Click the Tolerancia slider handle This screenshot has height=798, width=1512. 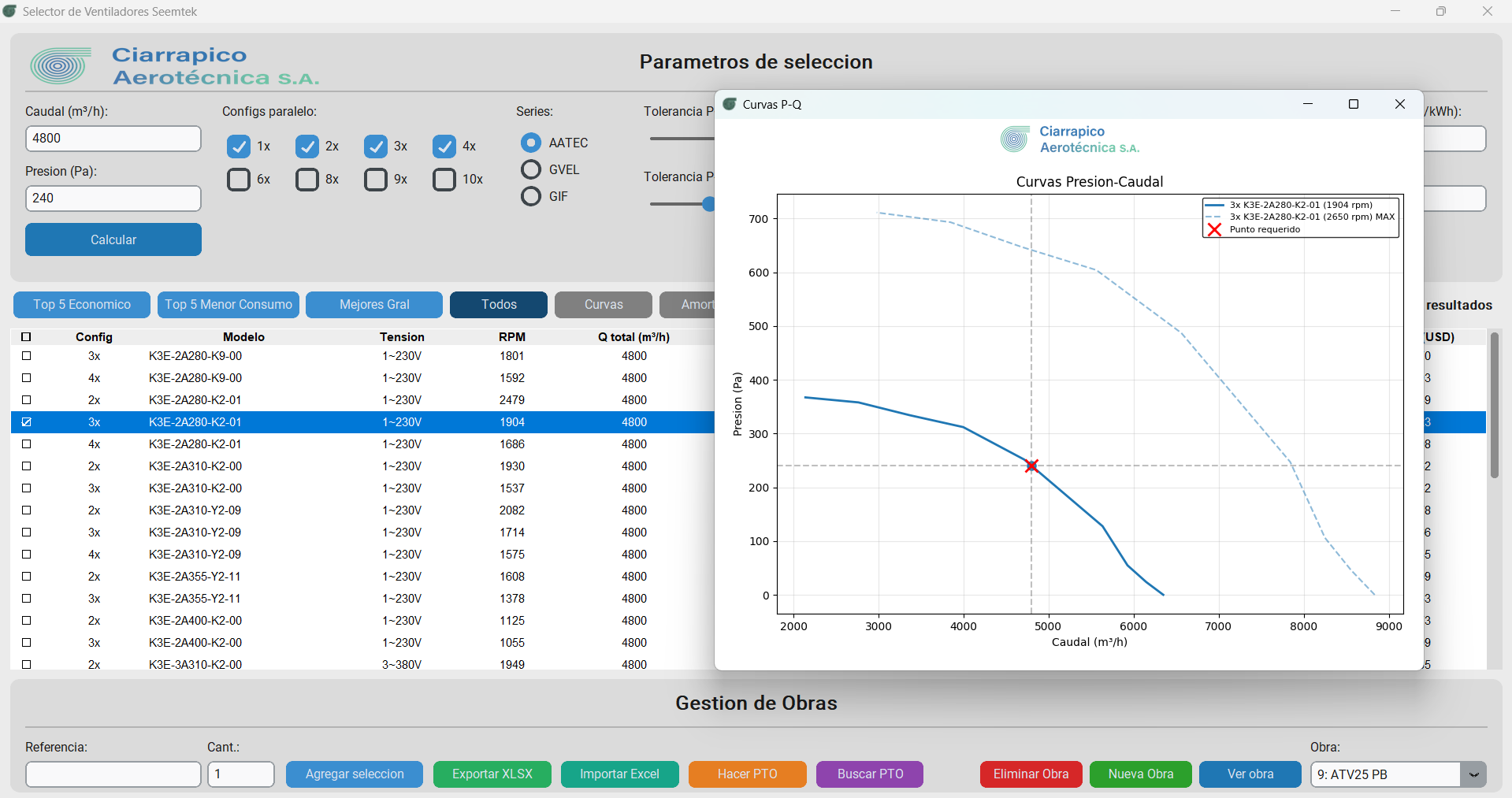point(708,204)
